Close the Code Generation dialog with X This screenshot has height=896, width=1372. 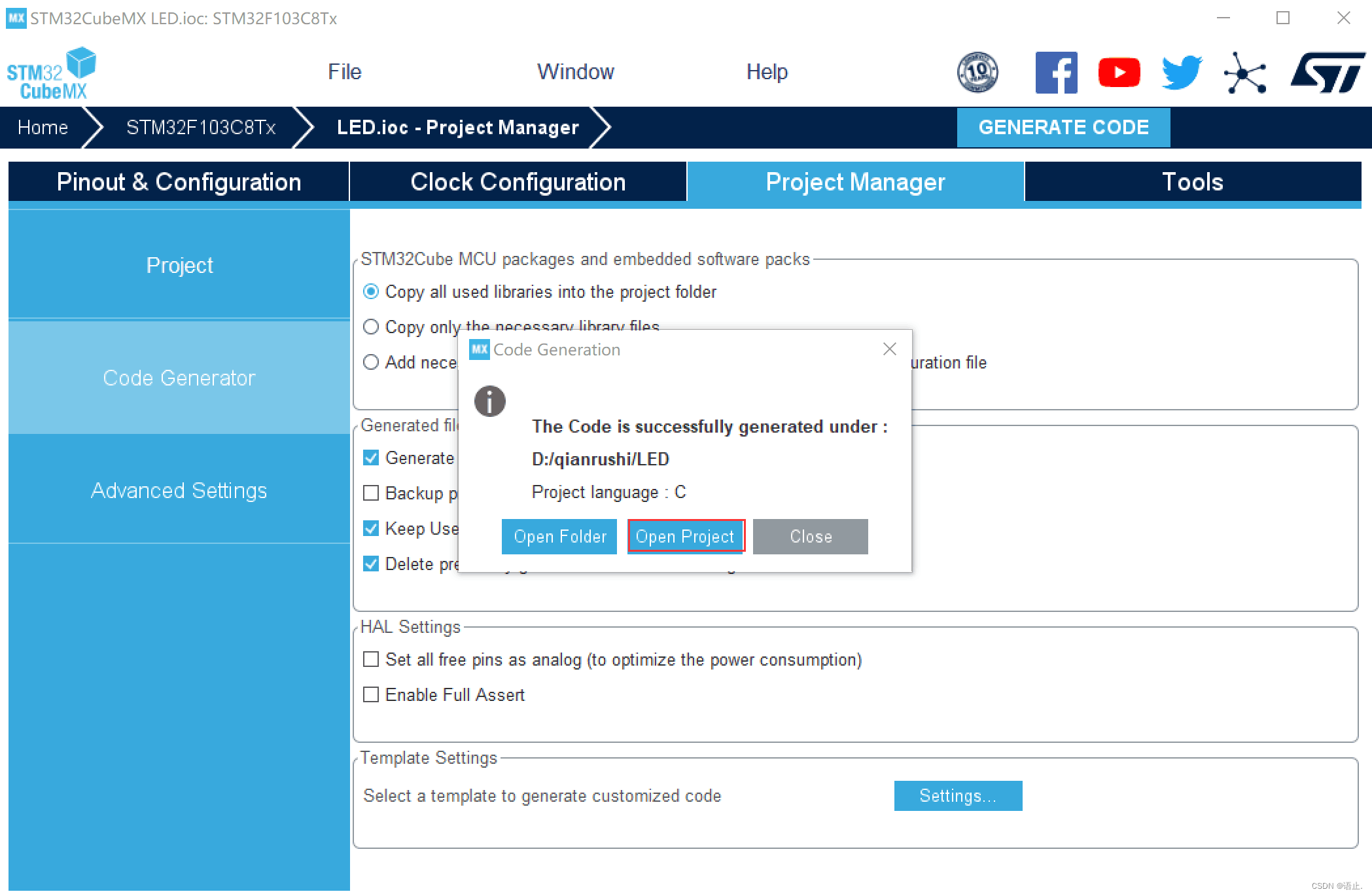click(889, 349)
